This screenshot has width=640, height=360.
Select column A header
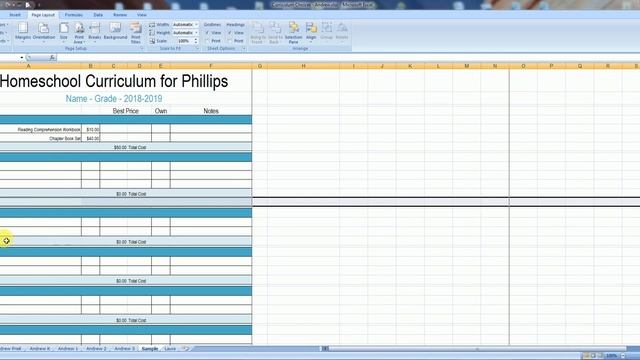29,66
